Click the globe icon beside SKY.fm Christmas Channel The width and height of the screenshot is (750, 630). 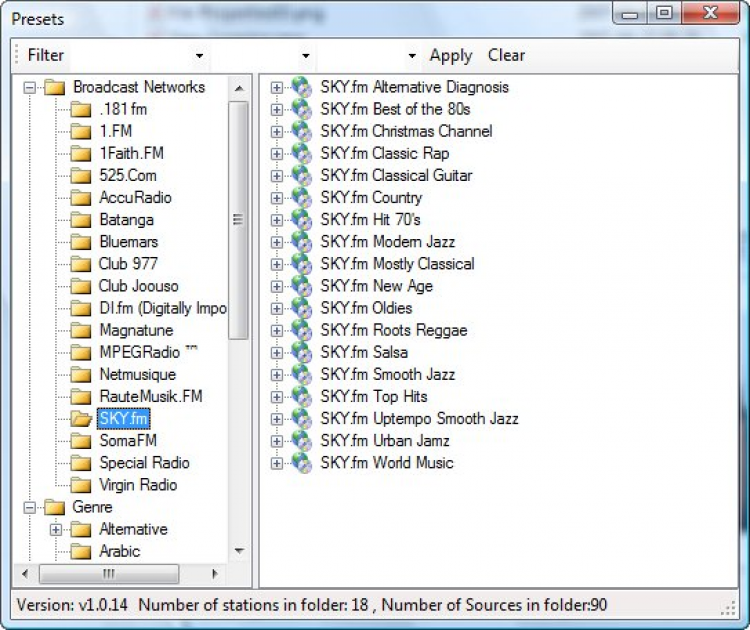[302, 131]
